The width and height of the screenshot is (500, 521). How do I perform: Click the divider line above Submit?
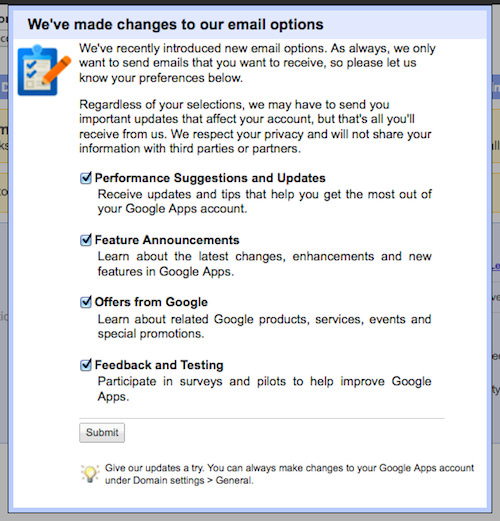[x=262, y=418]
